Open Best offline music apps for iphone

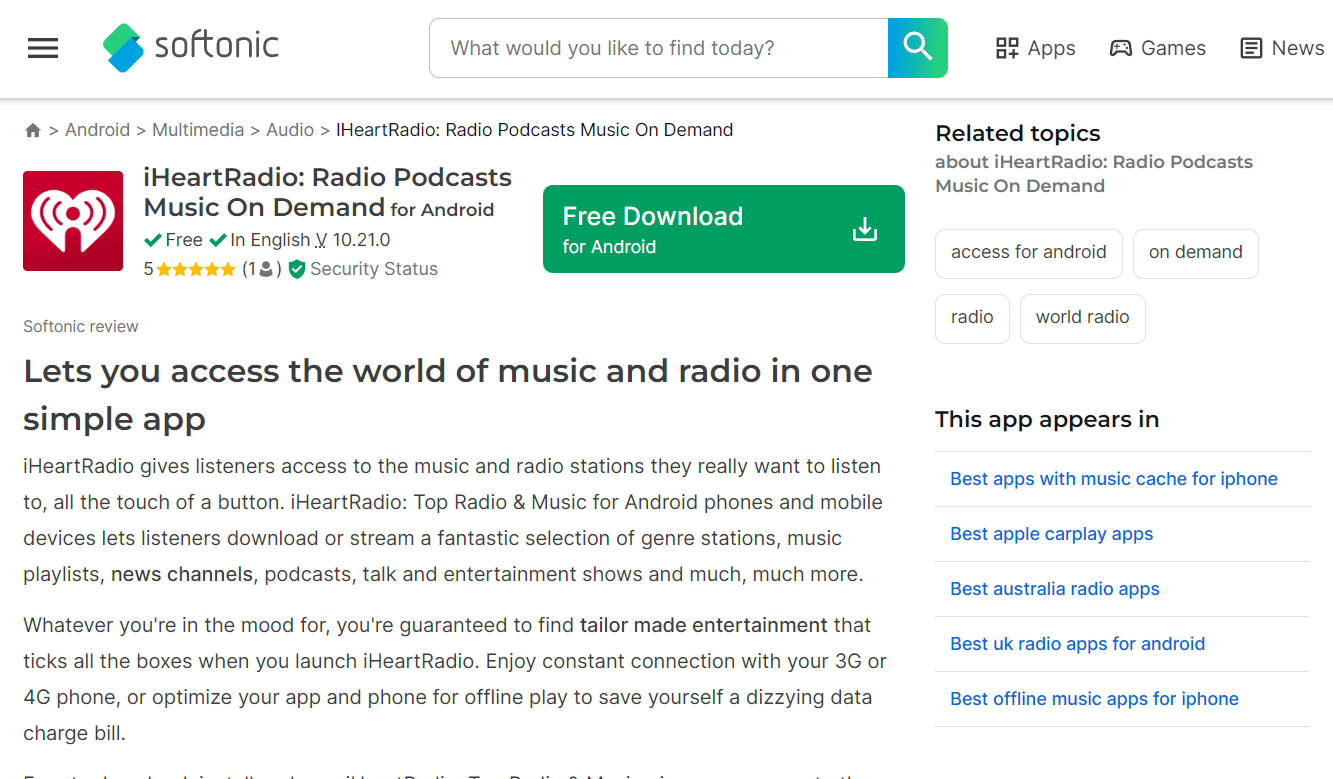[x=1095, y=699]
